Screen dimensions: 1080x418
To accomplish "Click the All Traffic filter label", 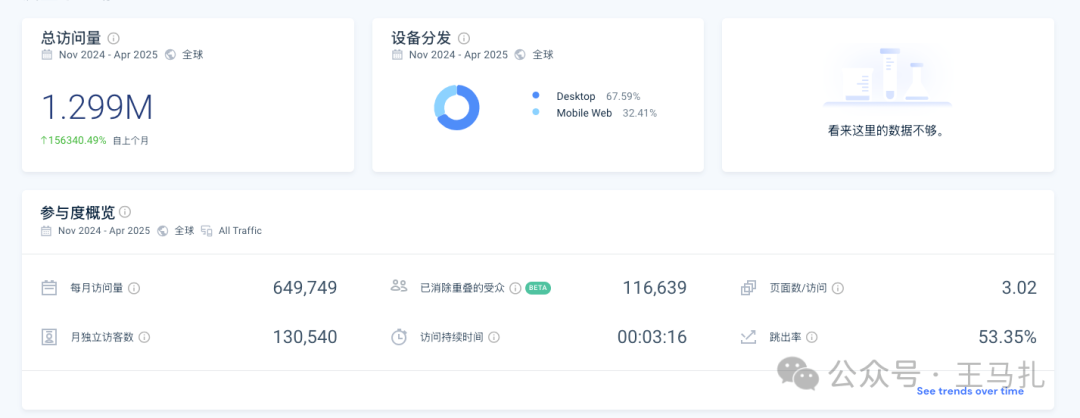I will [240, 231].
